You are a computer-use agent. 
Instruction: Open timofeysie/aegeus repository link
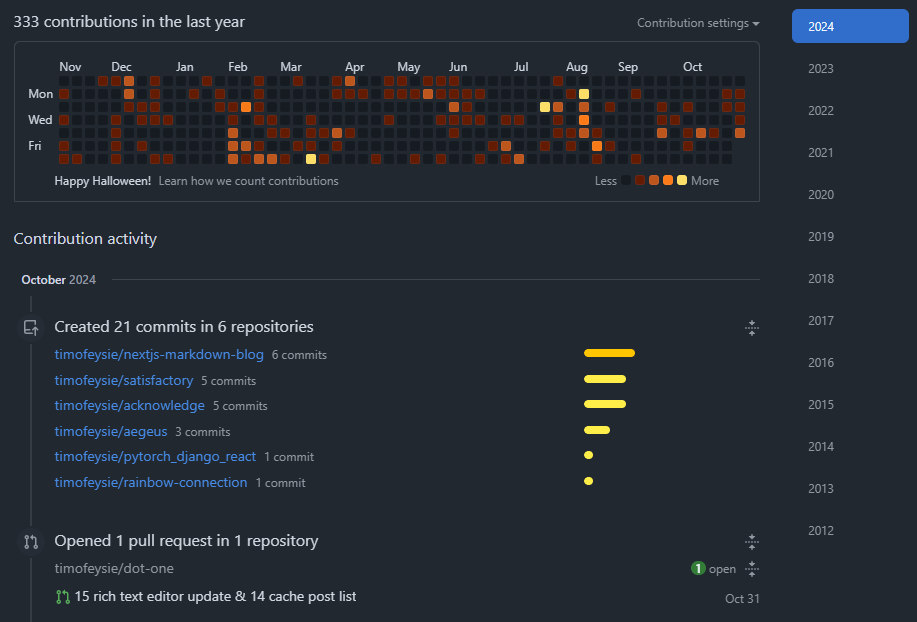pyautogui.click(x=111, y=431)
